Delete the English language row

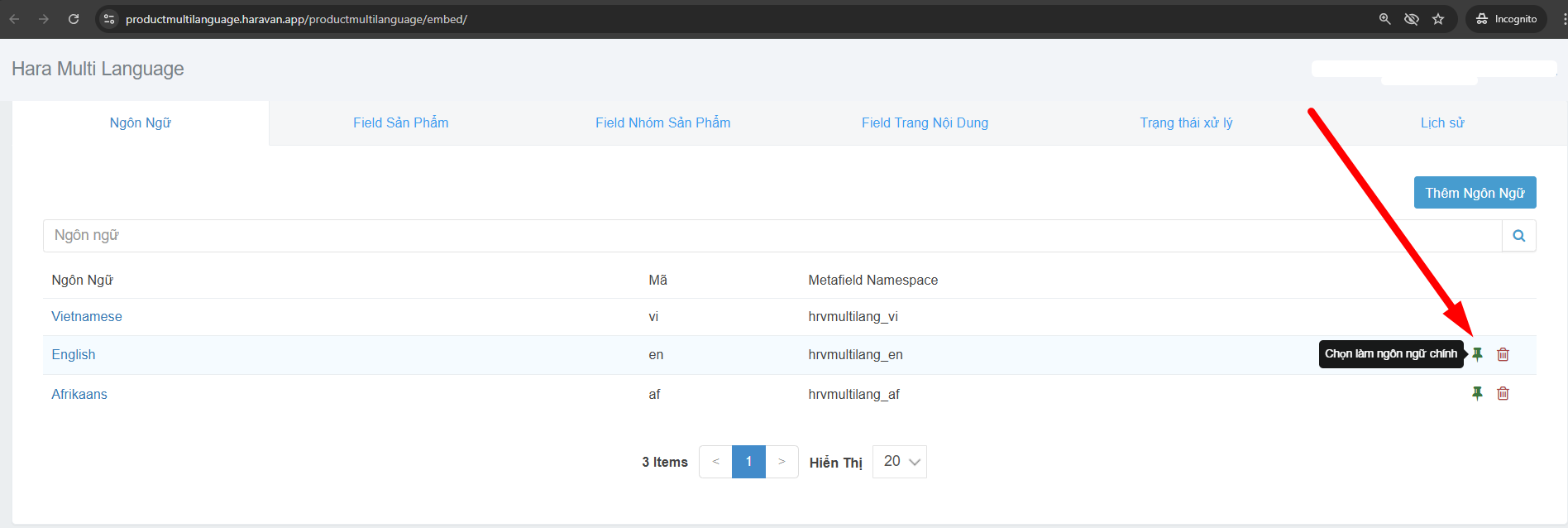pyautogui.click(x=1503, y=354)
